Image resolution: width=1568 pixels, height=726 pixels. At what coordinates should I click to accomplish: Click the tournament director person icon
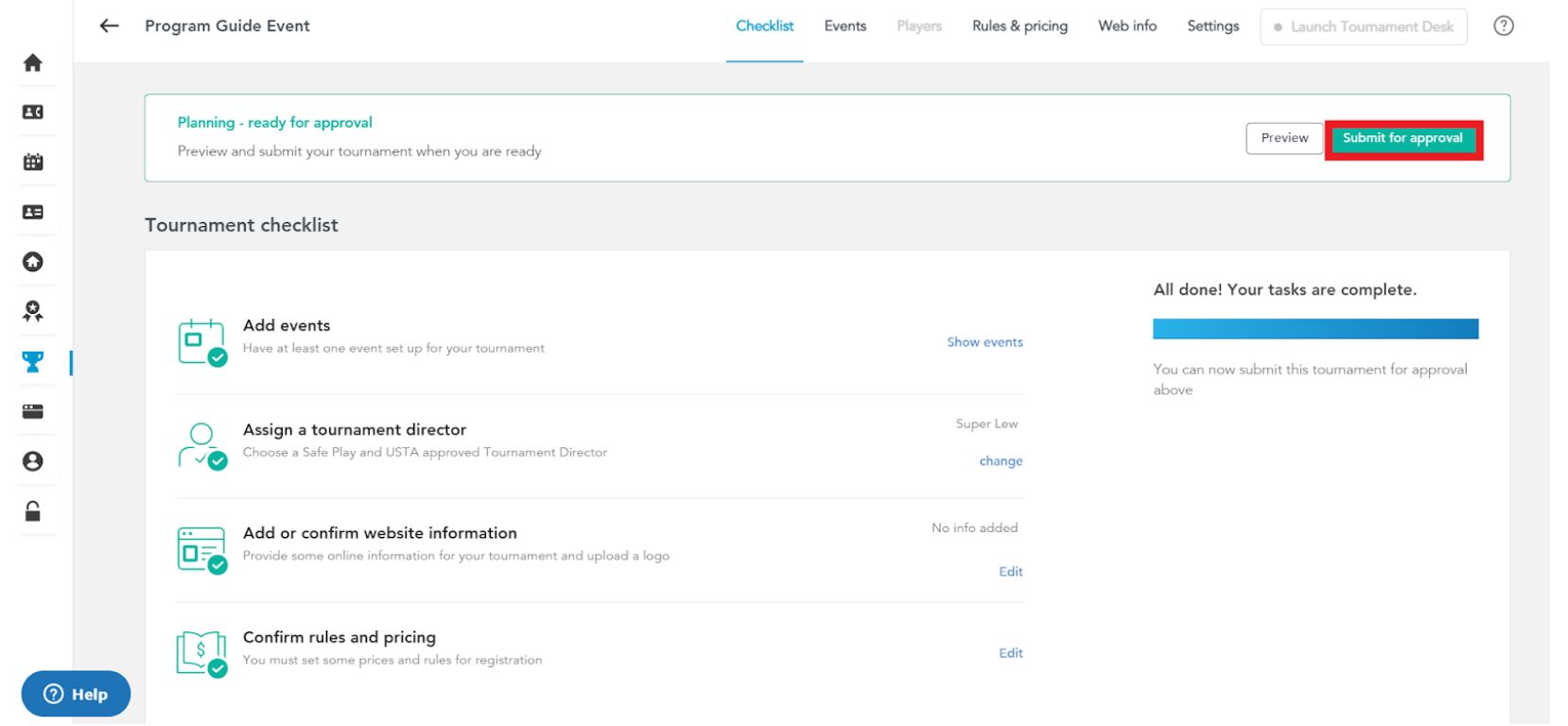pos(201,445)
